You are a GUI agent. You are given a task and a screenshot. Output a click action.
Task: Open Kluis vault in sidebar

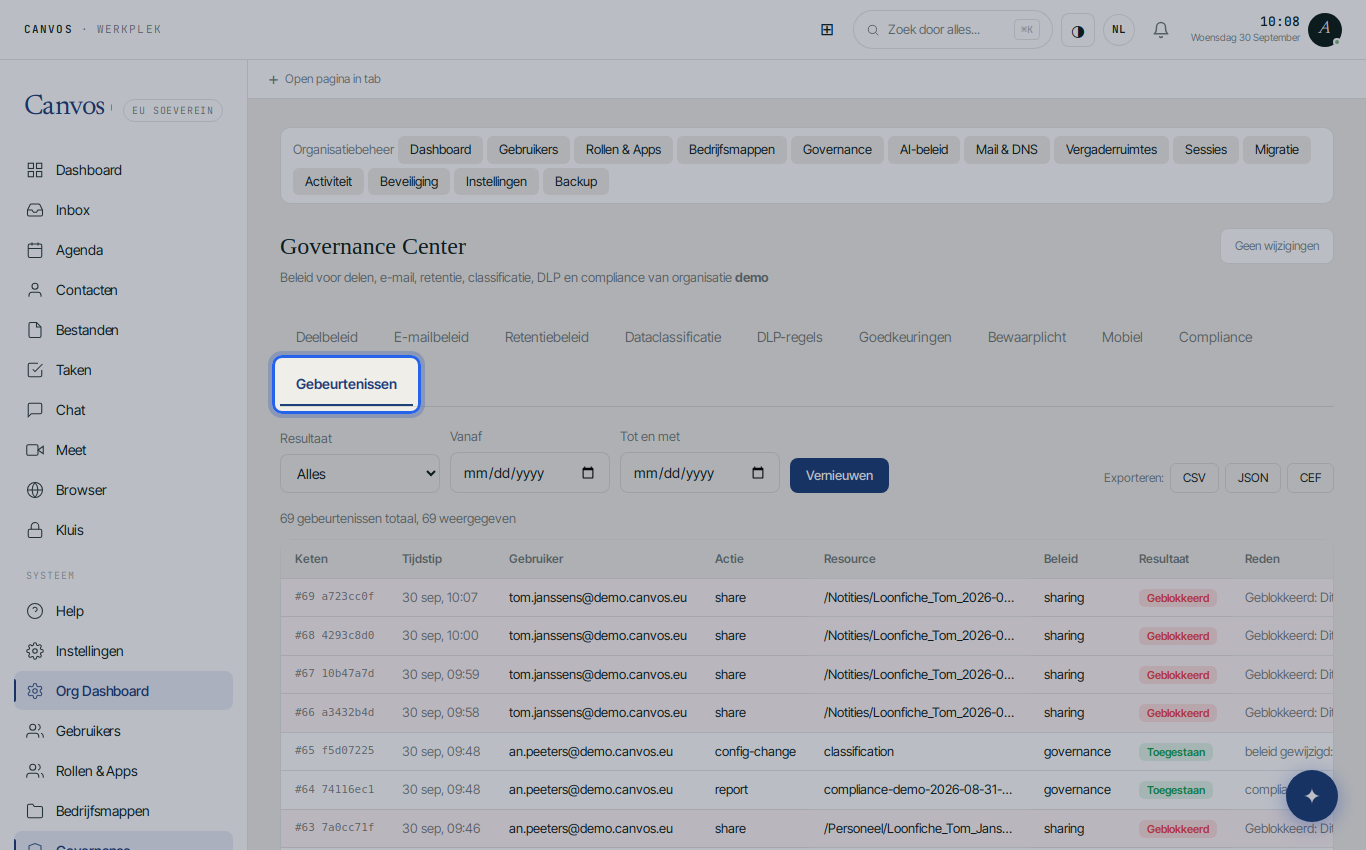coord(124,530)
